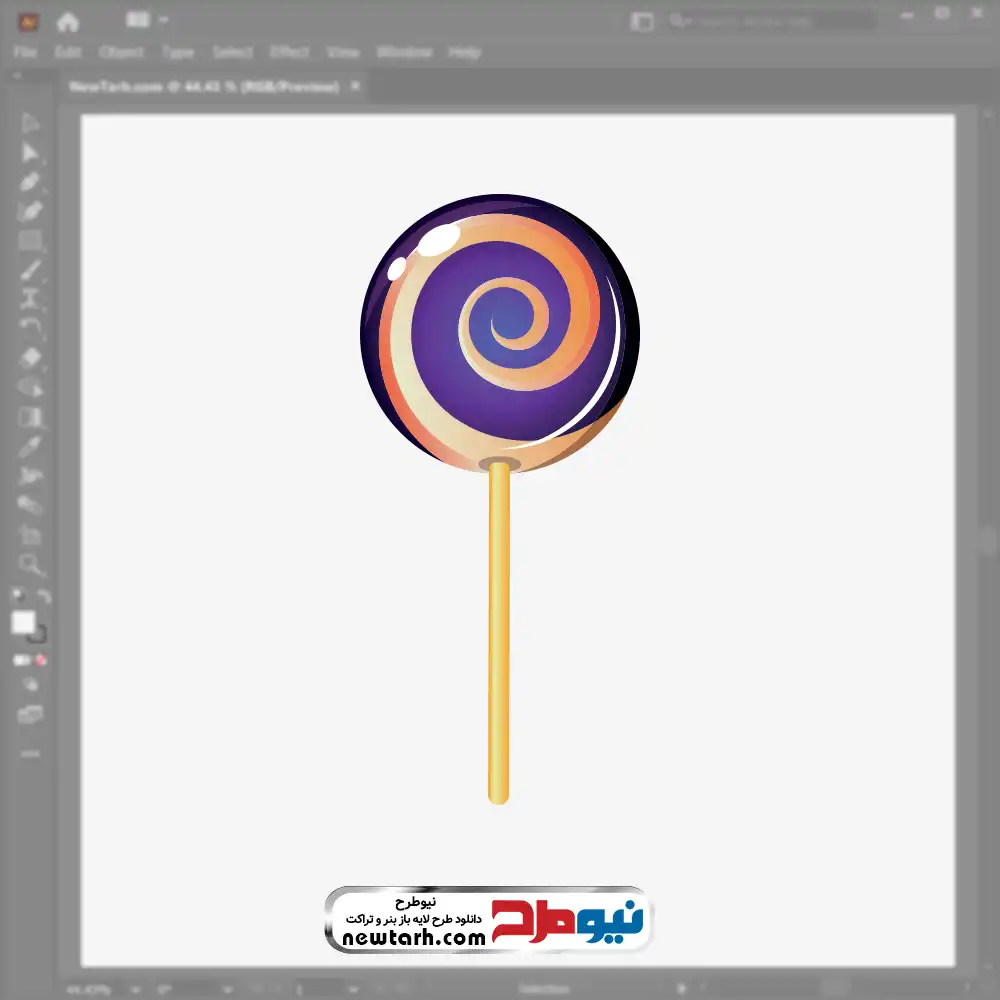The image size is (1000, 1000).
Task: Click the Home icon in top bar
Action: pos(68,21)
